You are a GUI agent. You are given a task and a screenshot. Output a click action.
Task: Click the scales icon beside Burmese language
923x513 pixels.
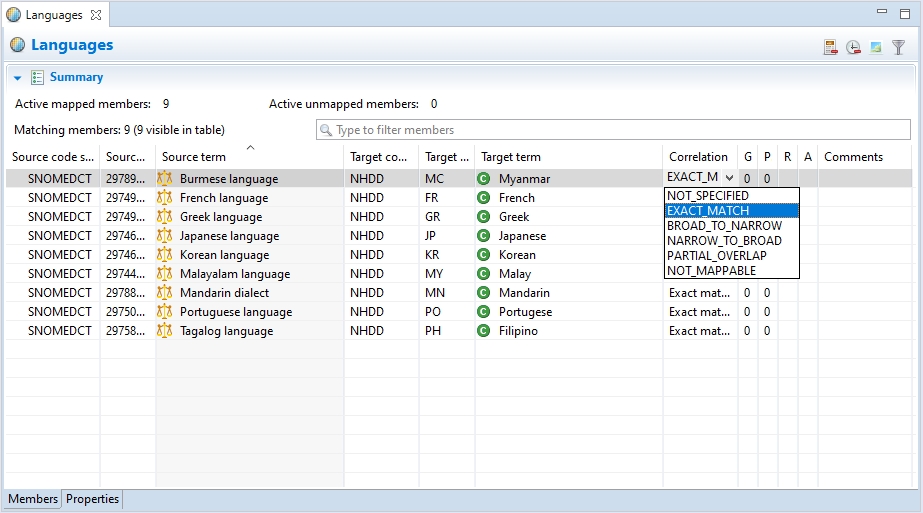pyautogui.click(x=165, y=179)
